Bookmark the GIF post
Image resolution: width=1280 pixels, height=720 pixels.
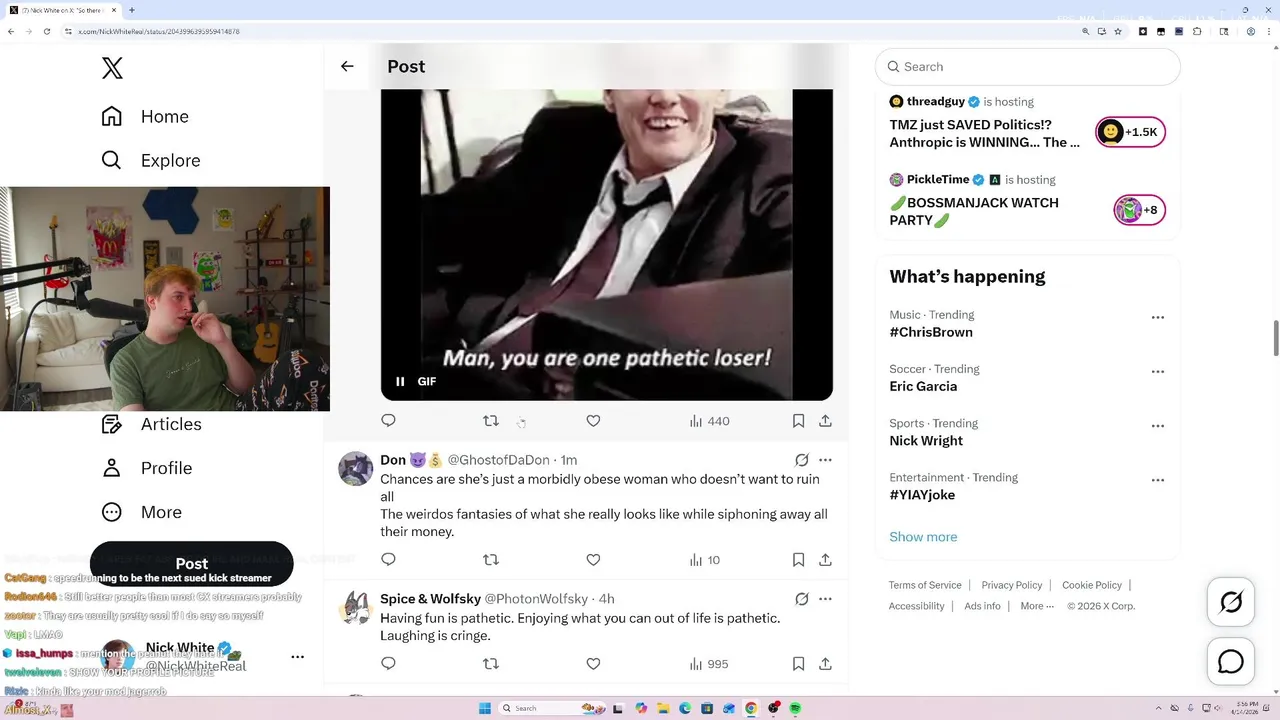point(798,421)
